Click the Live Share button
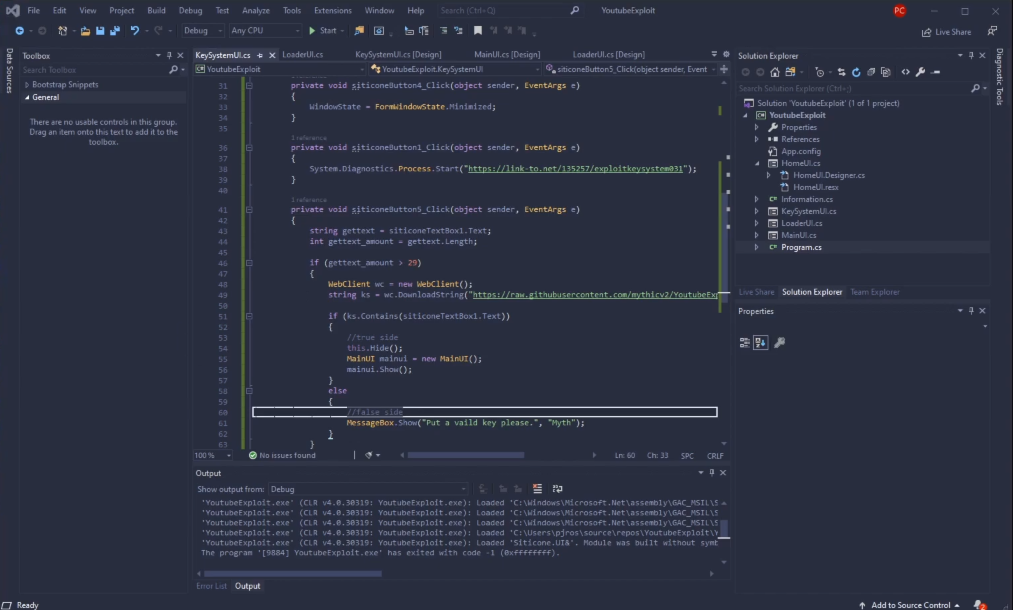This screenshot has height=610, width=1013. click(946, 32)
